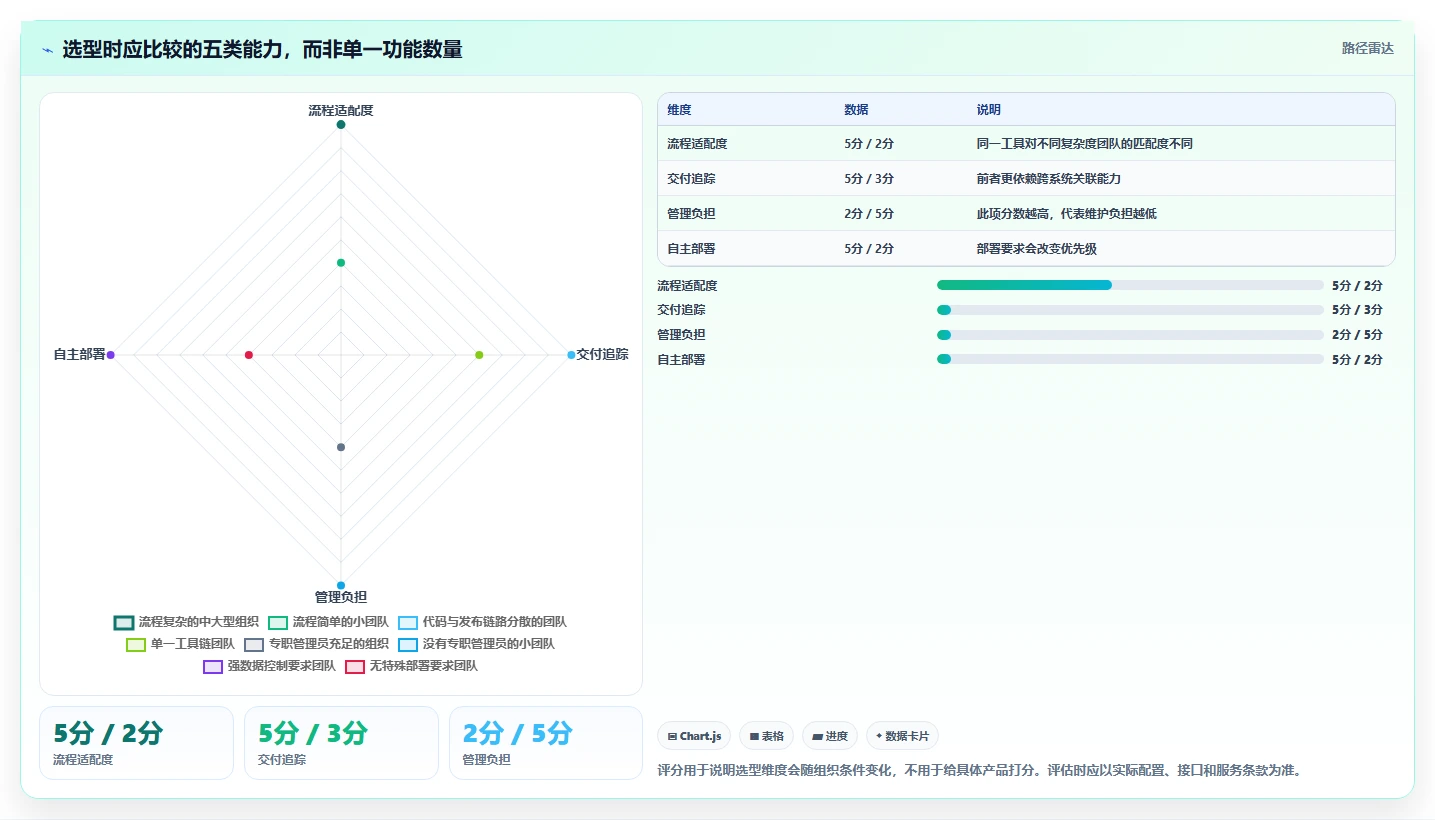Click the 进度 chip

(x=830, y=736)
